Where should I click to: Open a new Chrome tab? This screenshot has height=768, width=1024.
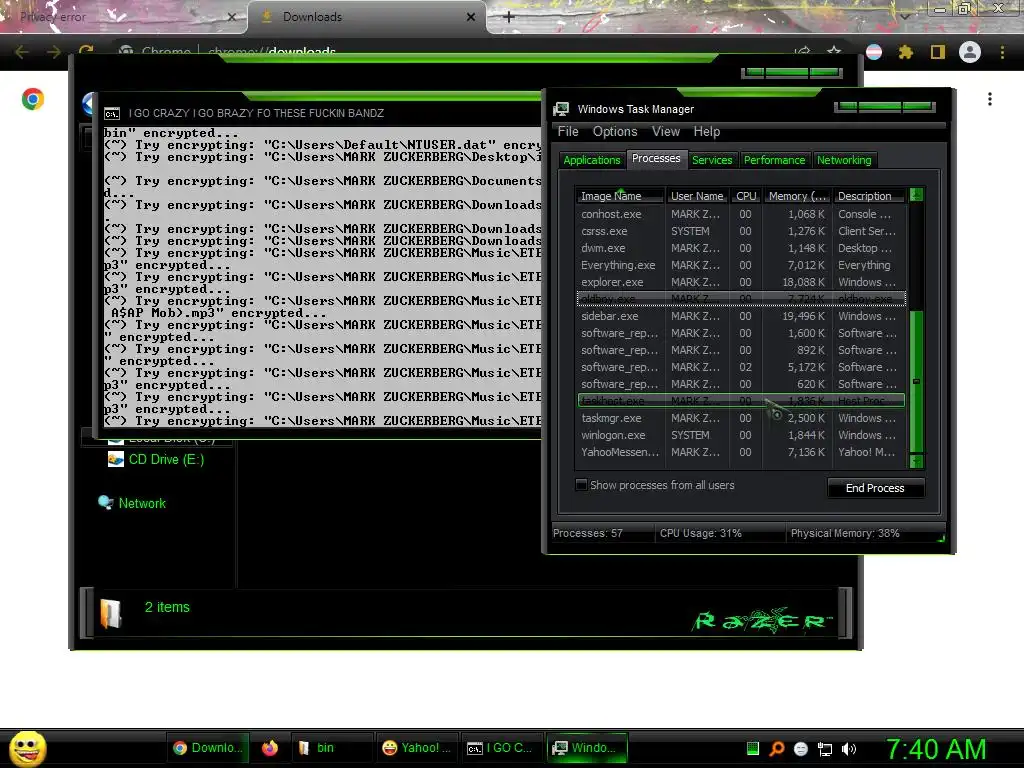click(509, 17)
